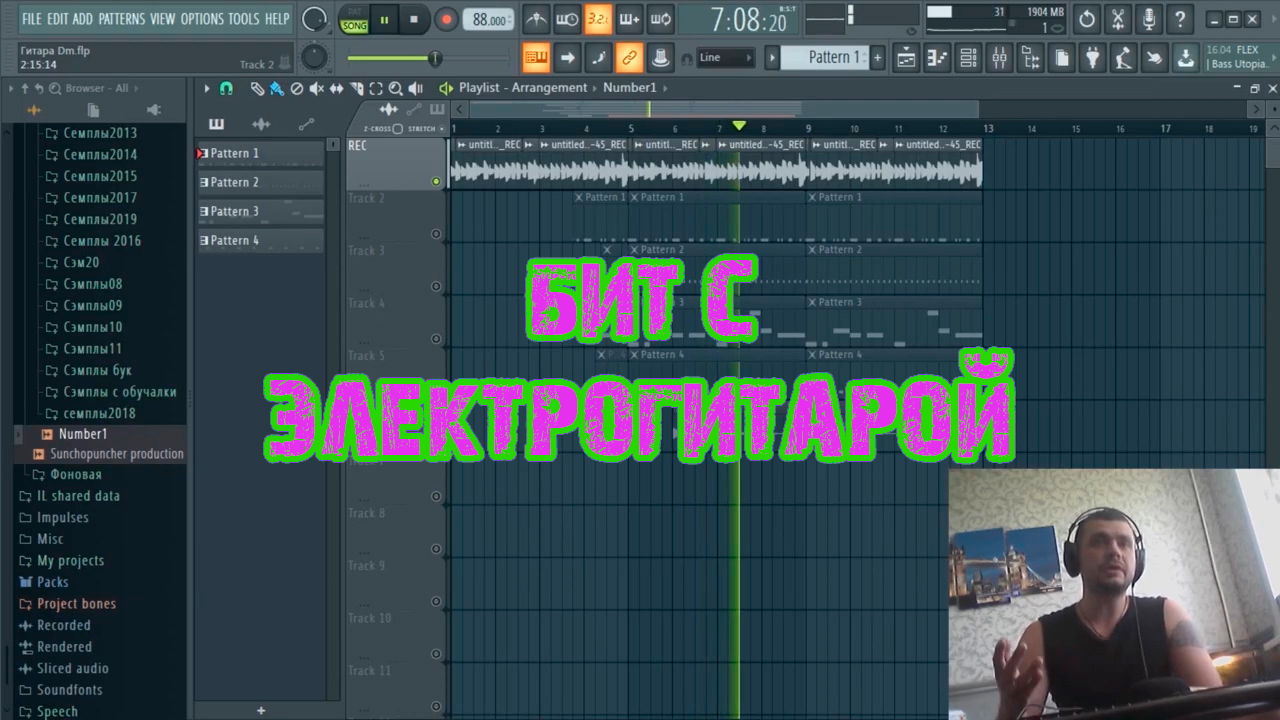Select Pattern 3 in the picker
This screenshot has width=1280, height=720.
click(x=261, y=211)
